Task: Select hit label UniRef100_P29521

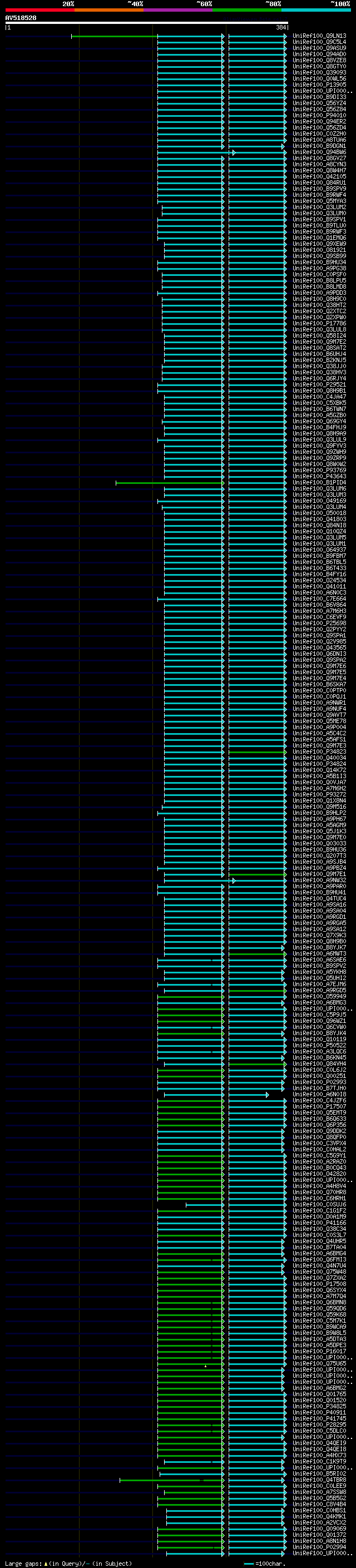Action: 319,385
